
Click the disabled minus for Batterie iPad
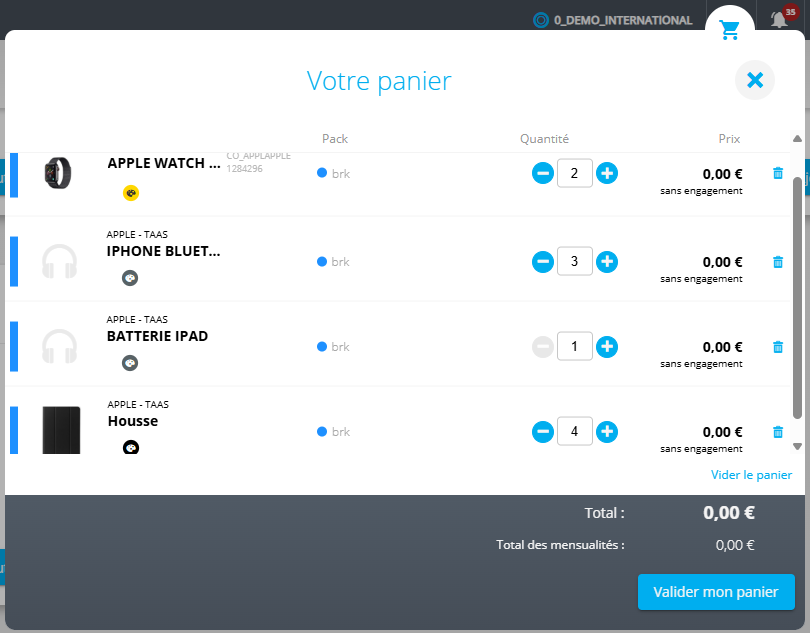click(543, 347)
